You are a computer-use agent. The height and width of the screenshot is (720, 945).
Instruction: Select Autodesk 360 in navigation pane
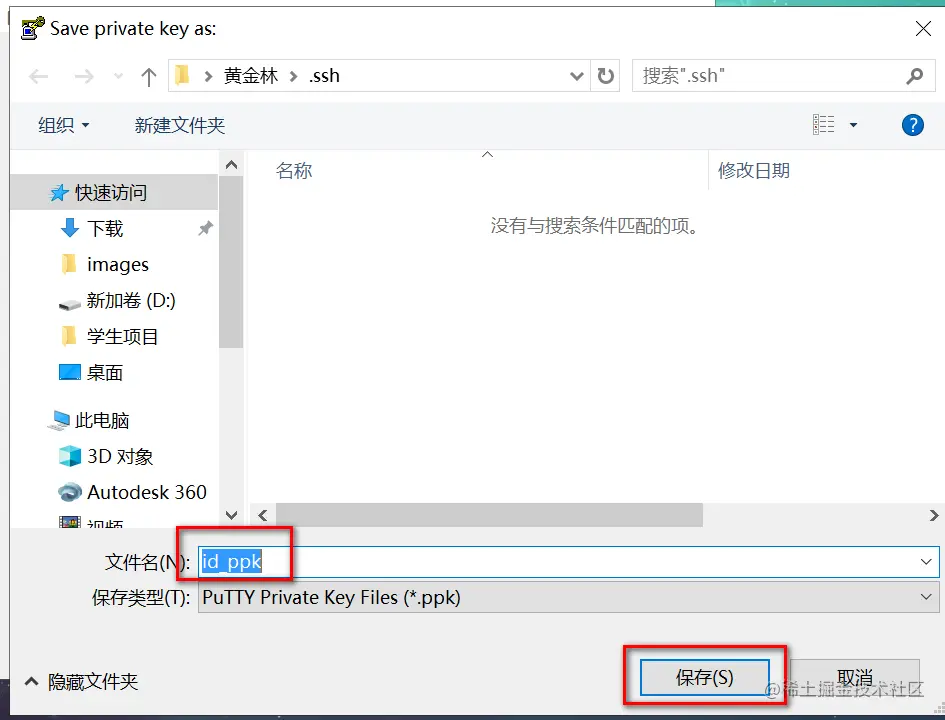pyautogui.click(x=146, y=492)
